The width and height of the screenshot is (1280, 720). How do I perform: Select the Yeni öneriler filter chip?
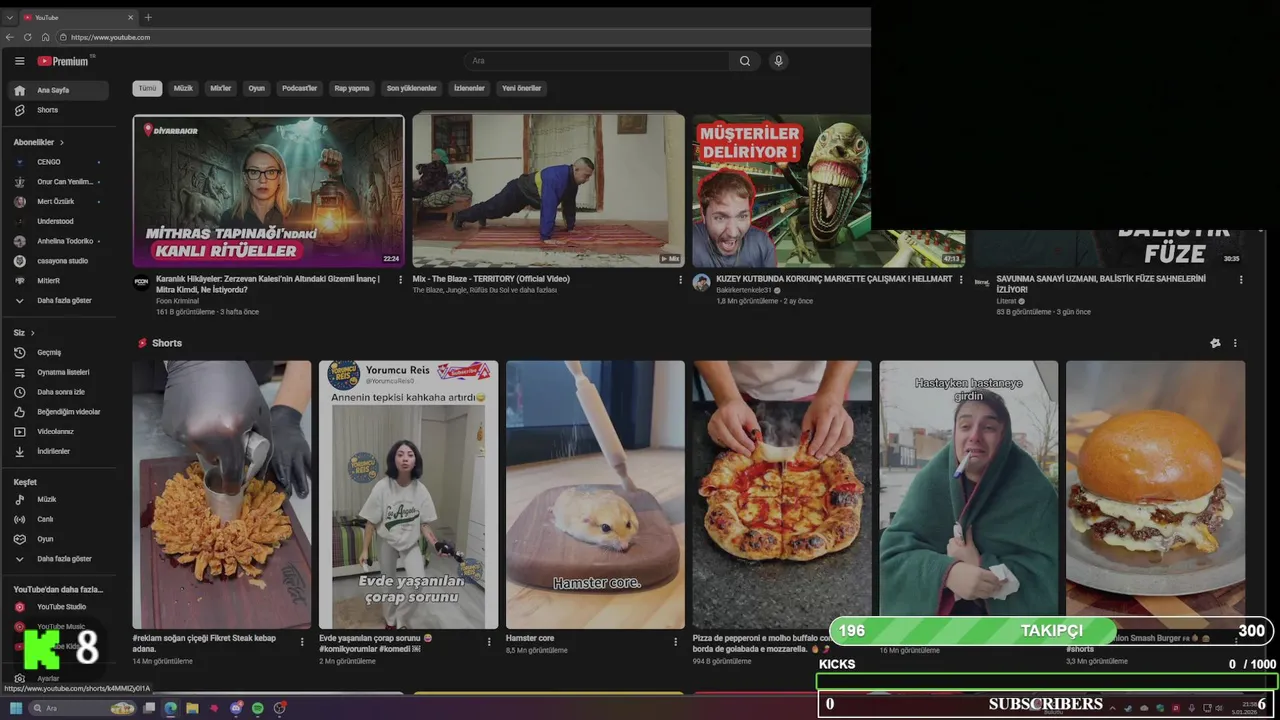point(521,88)
